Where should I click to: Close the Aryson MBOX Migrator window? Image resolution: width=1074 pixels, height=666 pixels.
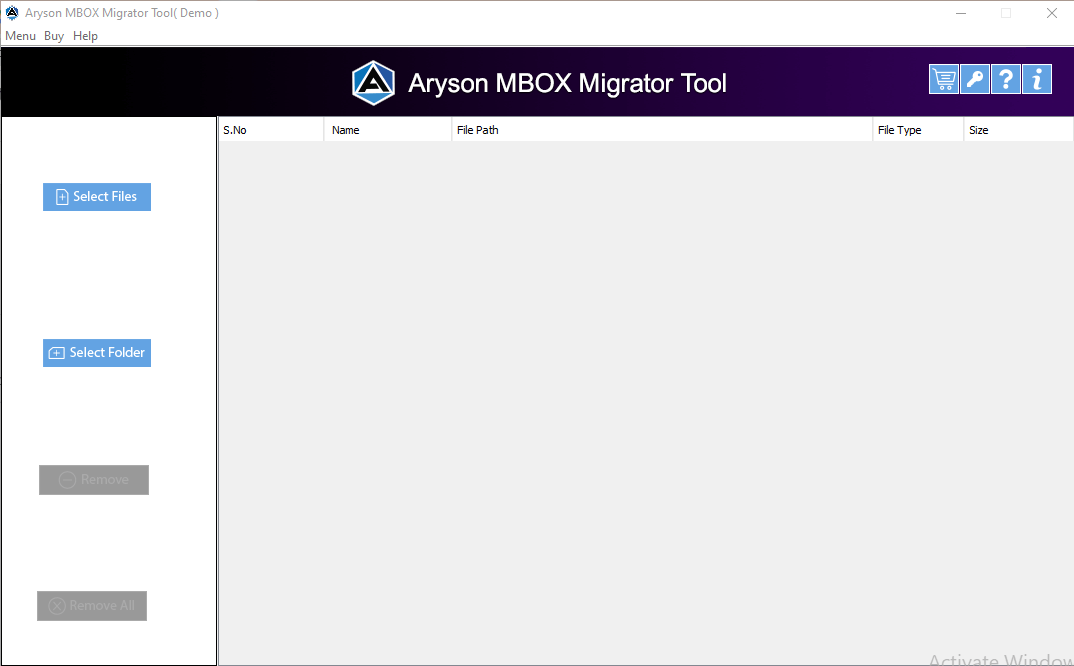tap(1051, 13)
